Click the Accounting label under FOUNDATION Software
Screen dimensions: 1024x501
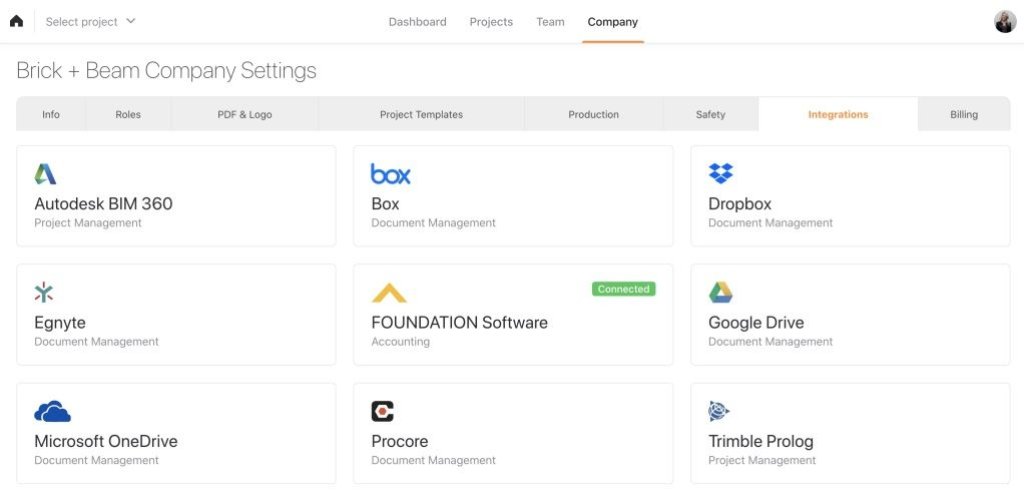click(400, 342)
